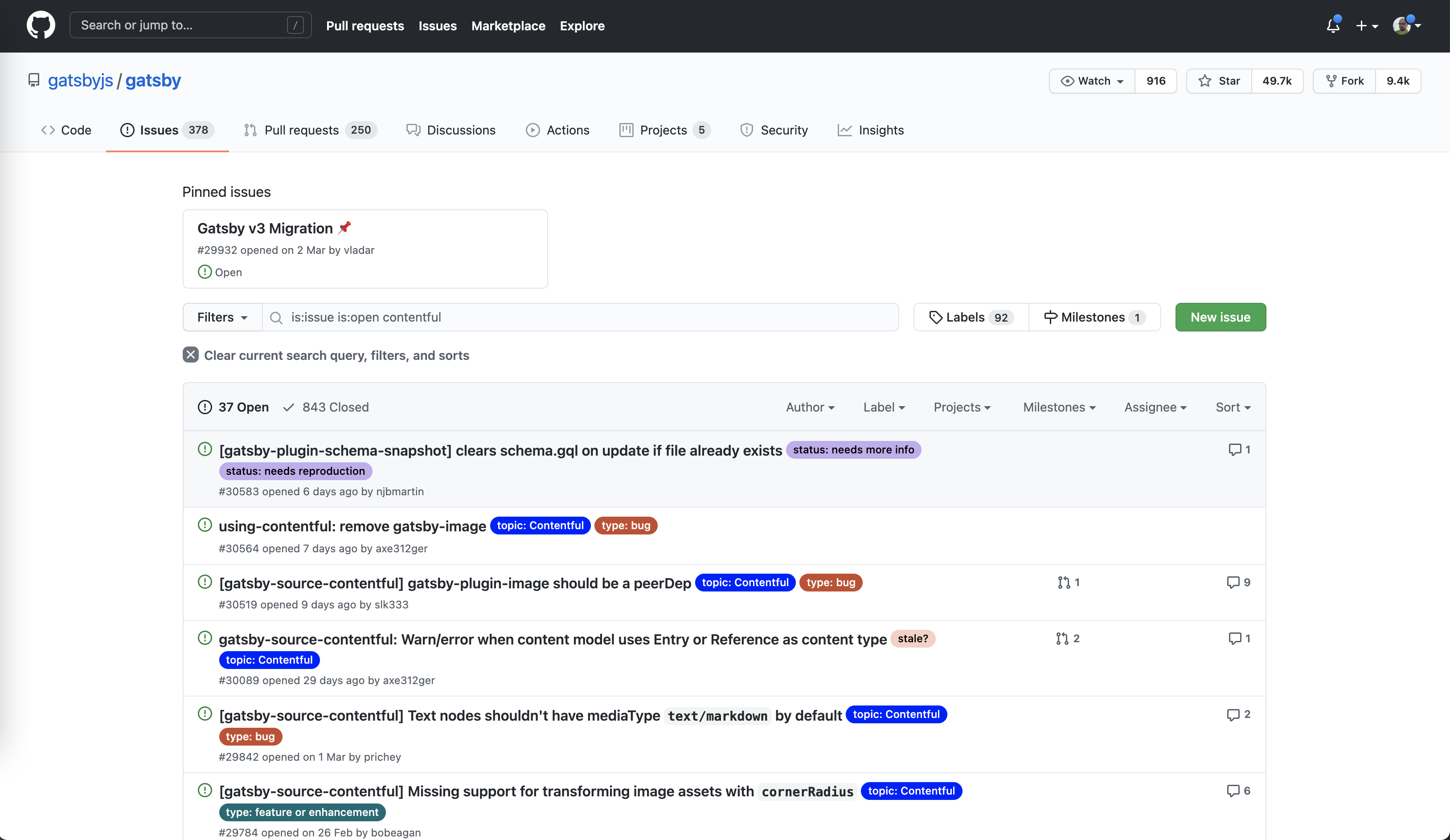
Task: Open linked pull request icon on issue #30519
Action: pos(1063,583)
